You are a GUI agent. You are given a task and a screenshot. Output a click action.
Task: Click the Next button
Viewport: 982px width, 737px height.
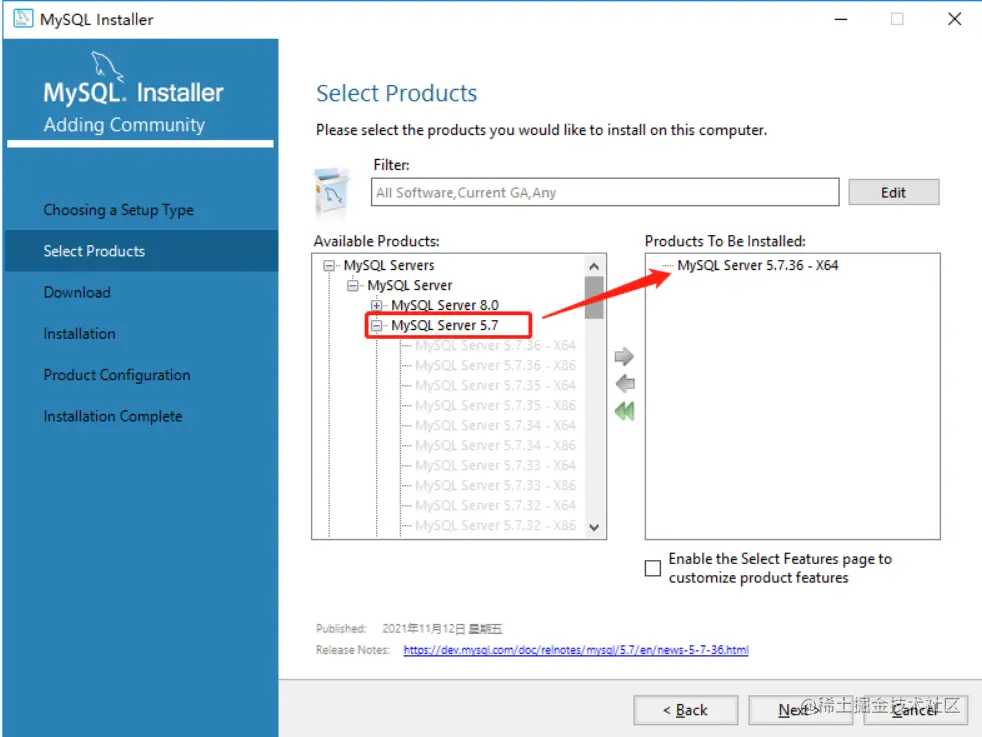click(x=800, y=710)
